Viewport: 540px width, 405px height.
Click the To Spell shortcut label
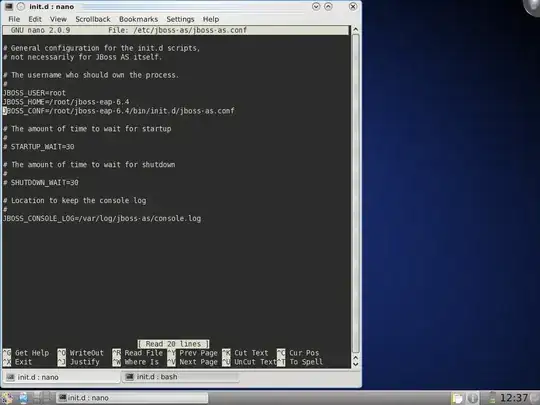306,362
